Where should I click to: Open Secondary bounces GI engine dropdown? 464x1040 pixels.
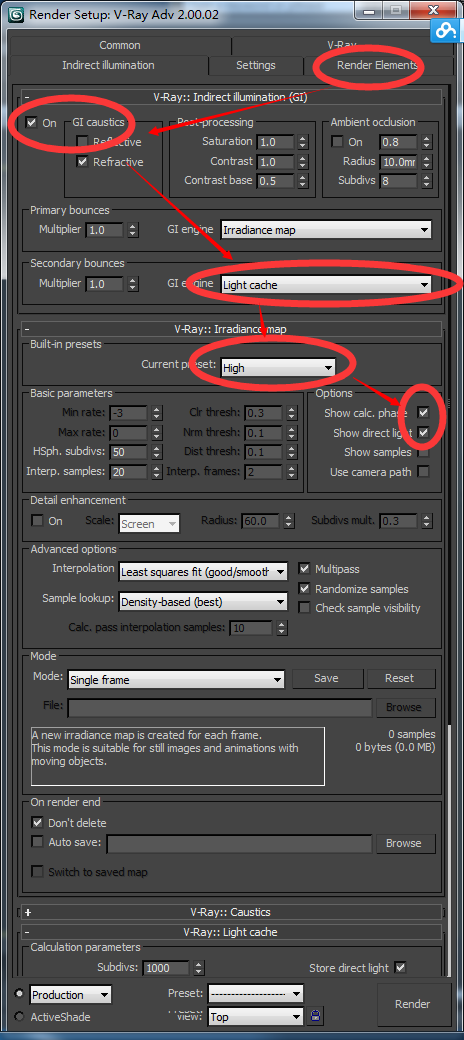(x=325, y=285)
